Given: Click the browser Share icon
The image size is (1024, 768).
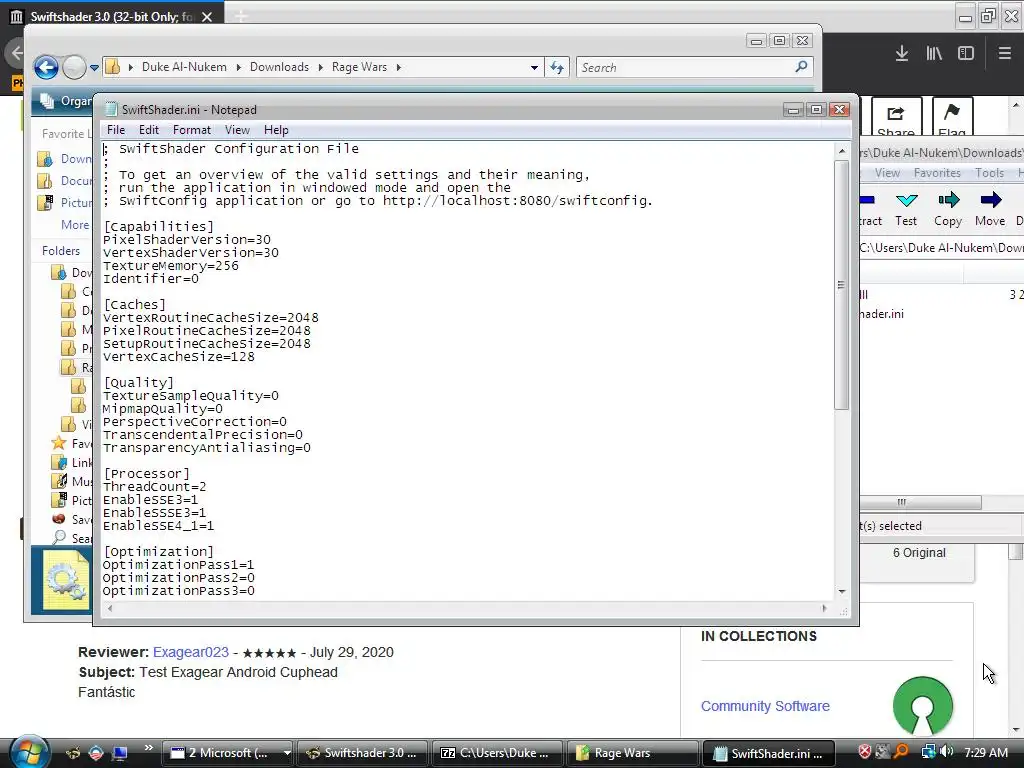Looking at the screenshot, I should click(x=896, y=118).
